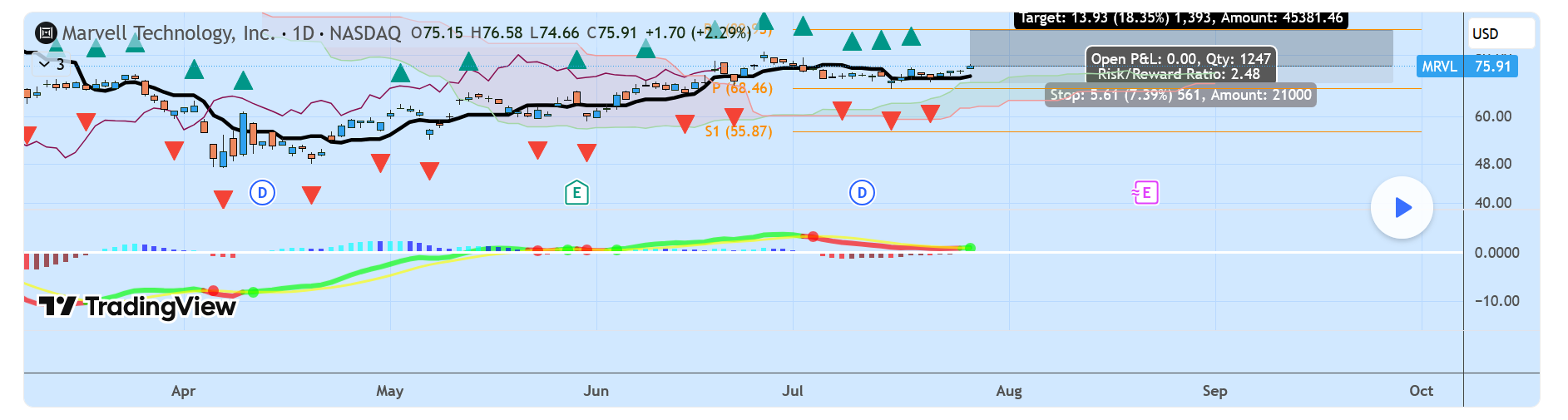
Task: Click the +1.70 (+2.29%) change value
Action: 698,33
